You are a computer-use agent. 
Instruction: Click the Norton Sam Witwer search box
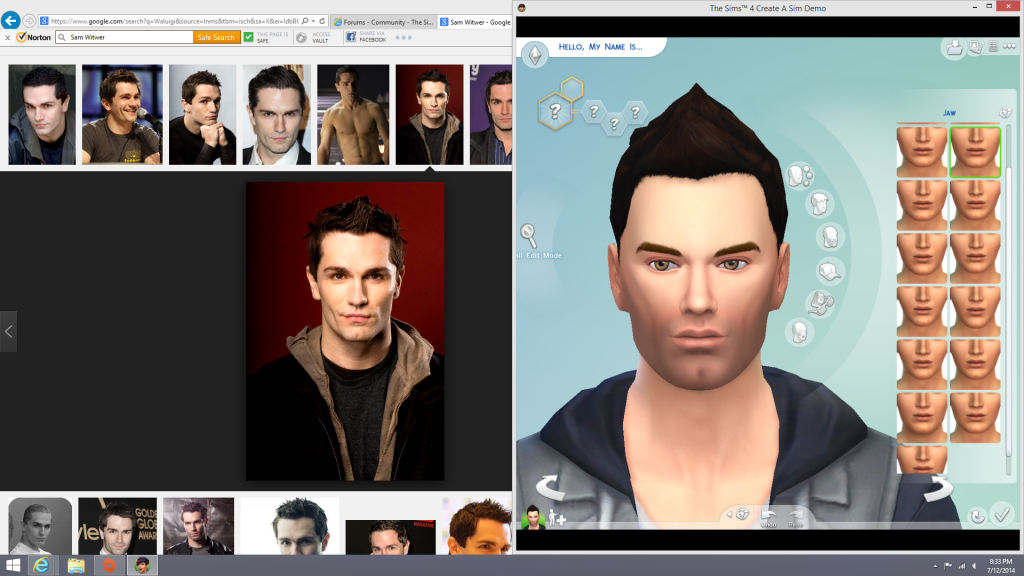(x=124, y=37)
